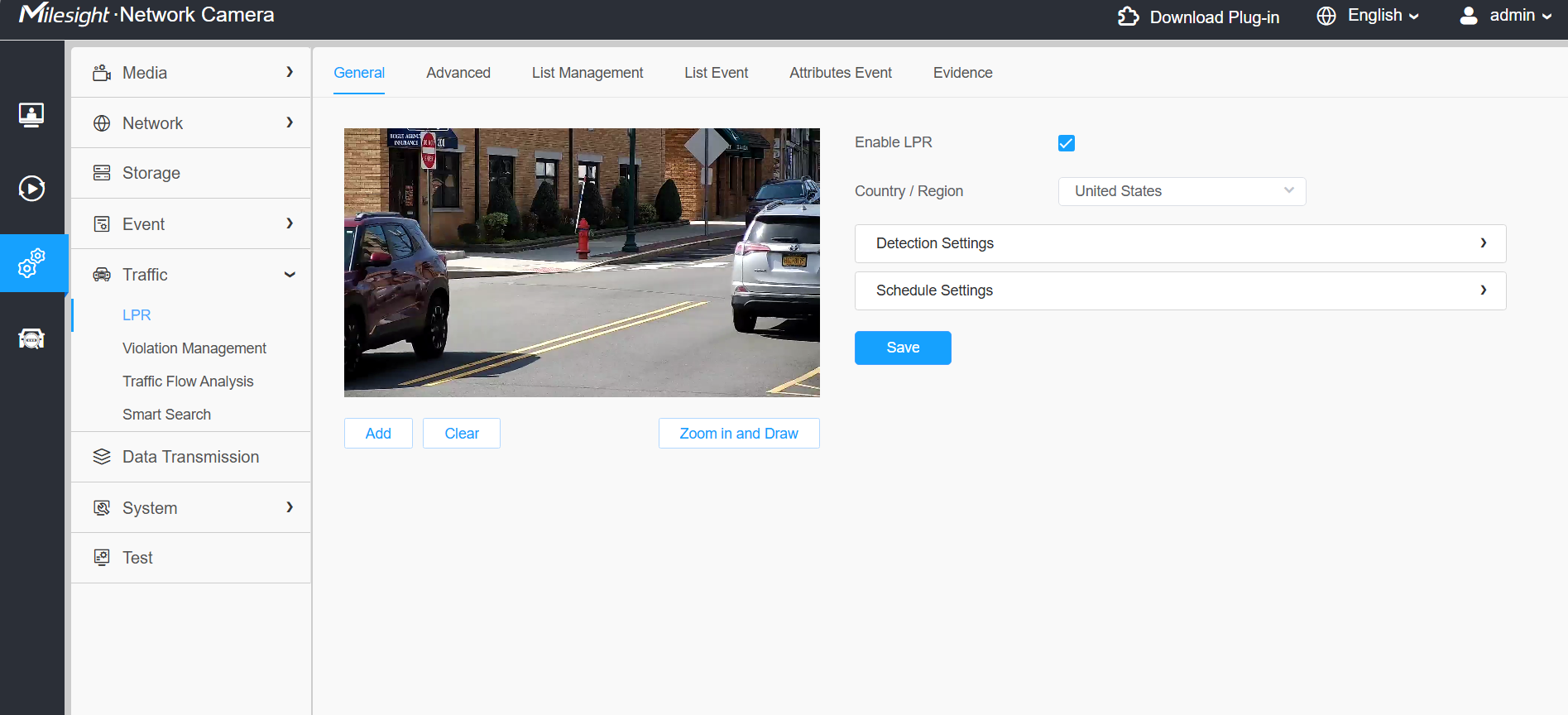Open Violation Management submenu item
Image resolution: width=1568 pixels, height=715 pixels.
pyautogui.click(x=194, y=348)
